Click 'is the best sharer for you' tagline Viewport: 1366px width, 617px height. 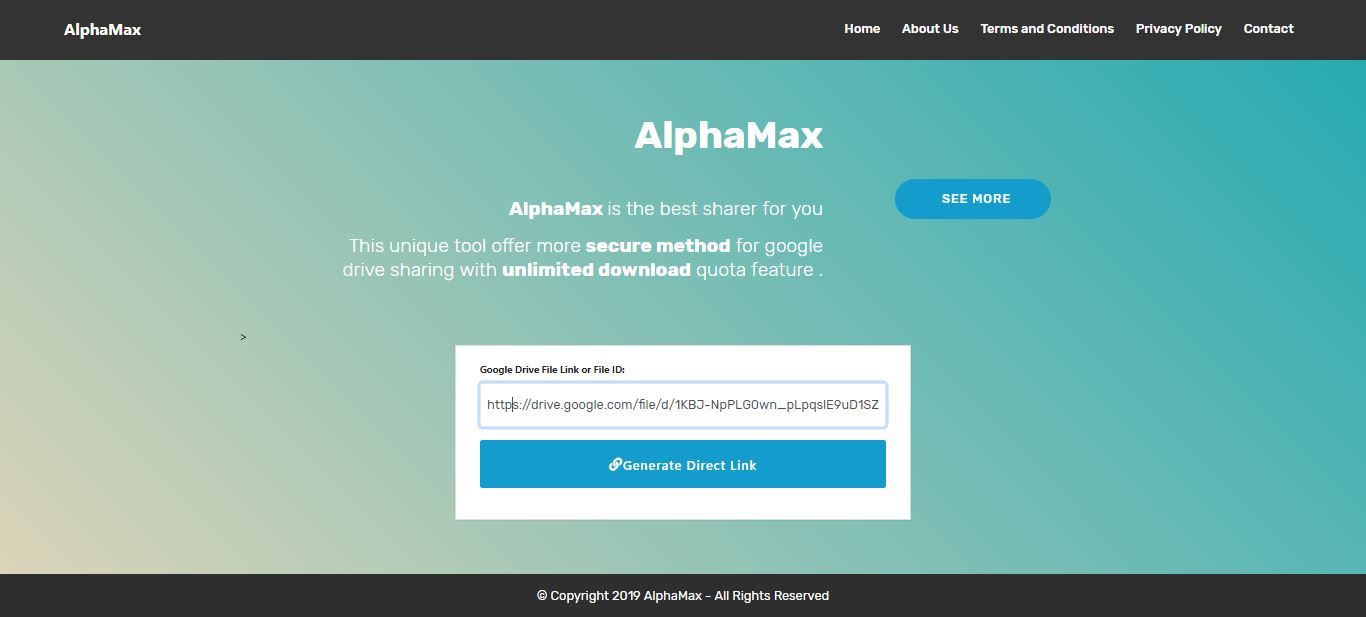[x=715, y=209]
